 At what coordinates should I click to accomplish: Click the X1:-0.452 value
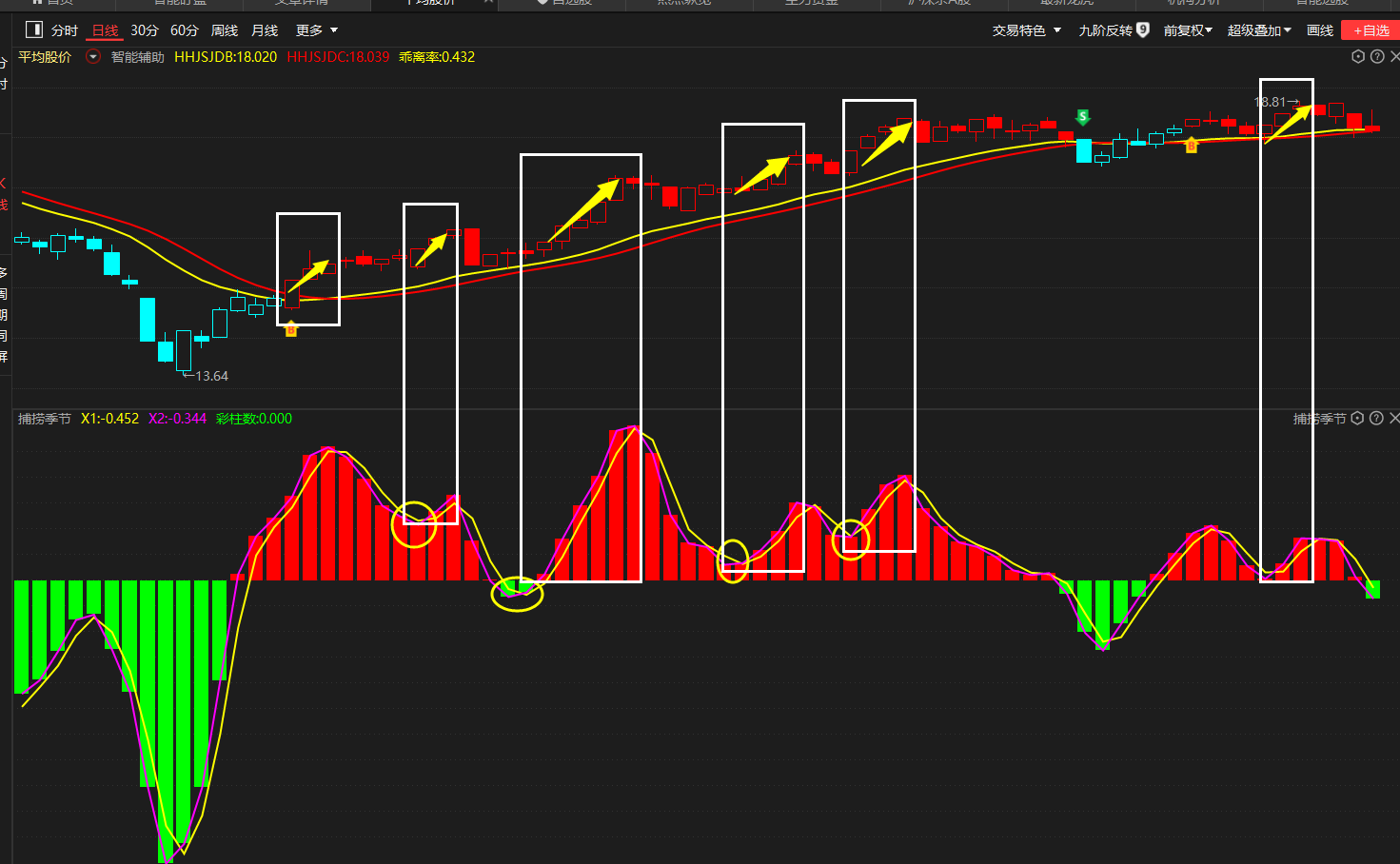click(109, 419)
